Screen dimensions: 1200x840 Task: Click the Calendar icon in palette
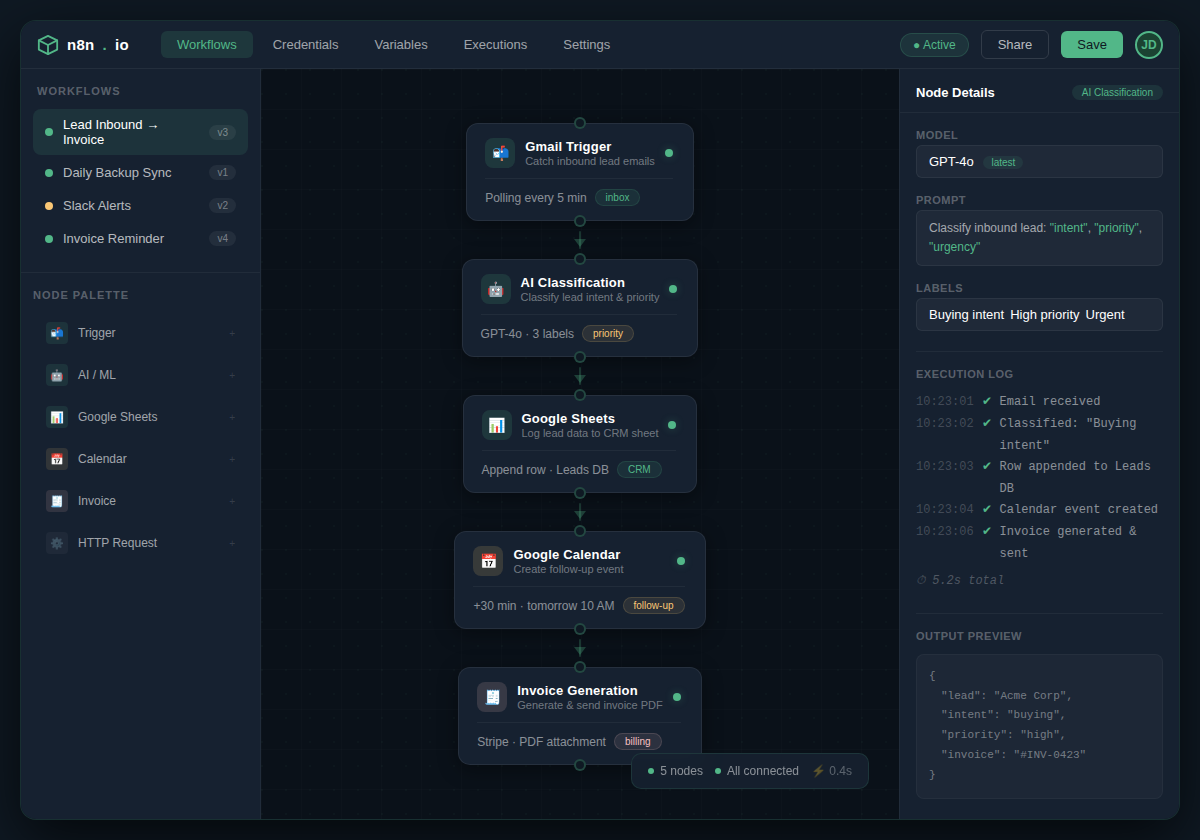click(x=57, y=459)
